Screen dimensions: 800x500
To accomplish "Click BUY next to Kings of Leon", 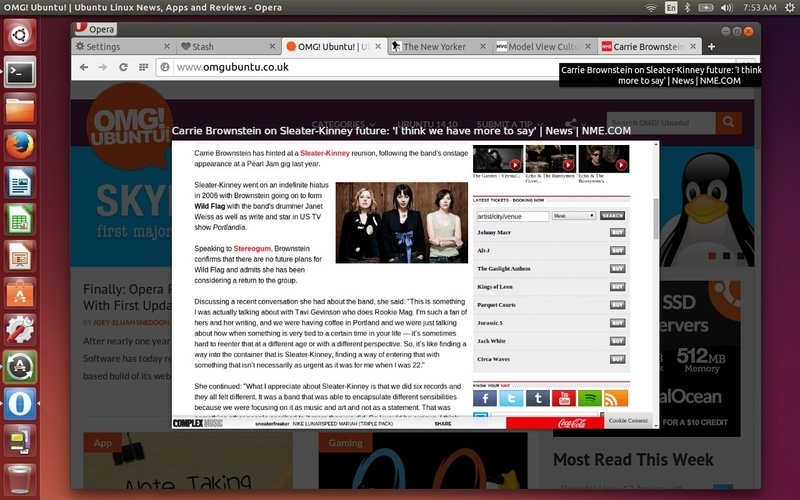I will tap(617, 287).
